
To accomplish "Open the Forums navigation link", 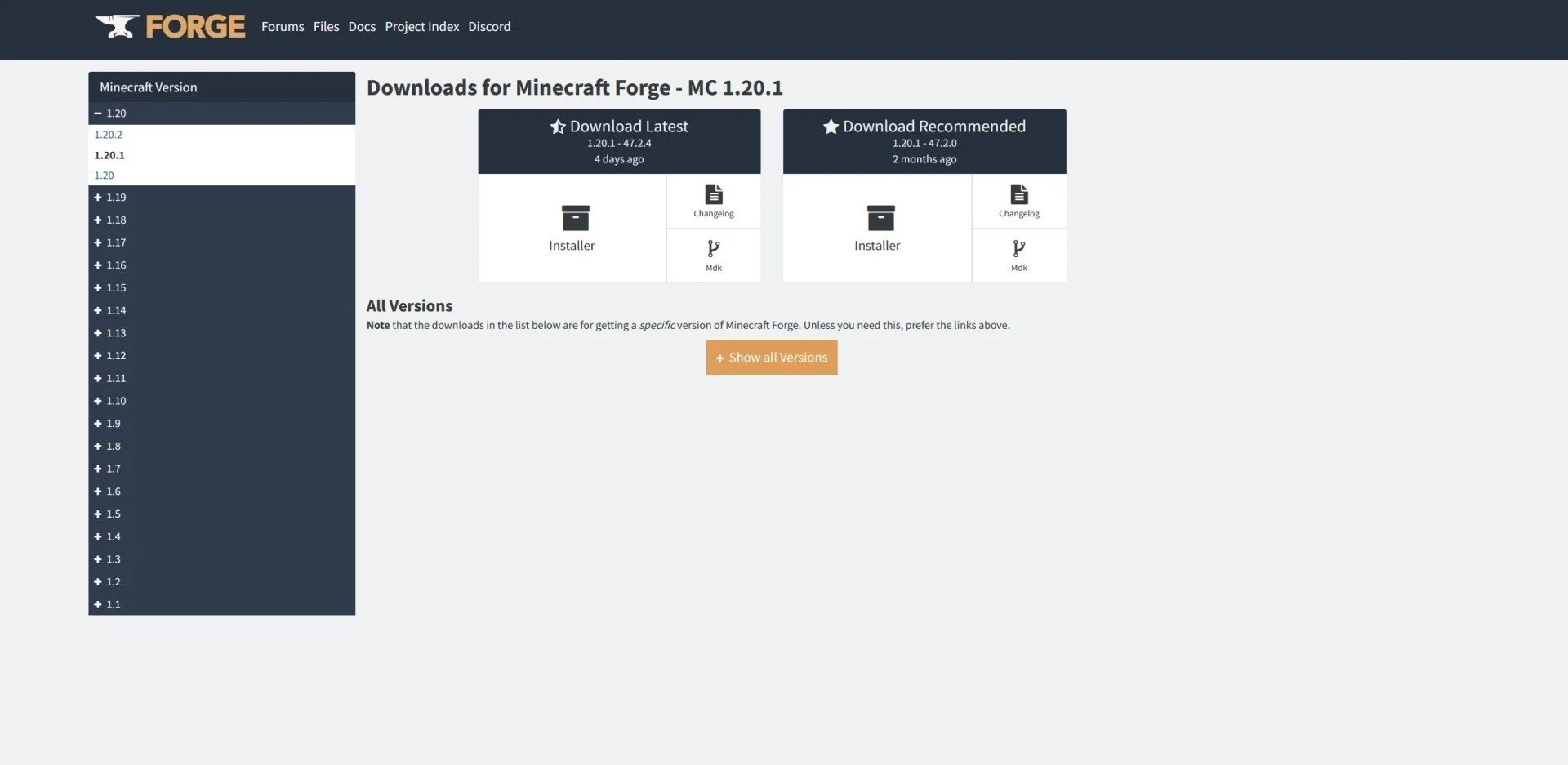I will coord(283,27).
